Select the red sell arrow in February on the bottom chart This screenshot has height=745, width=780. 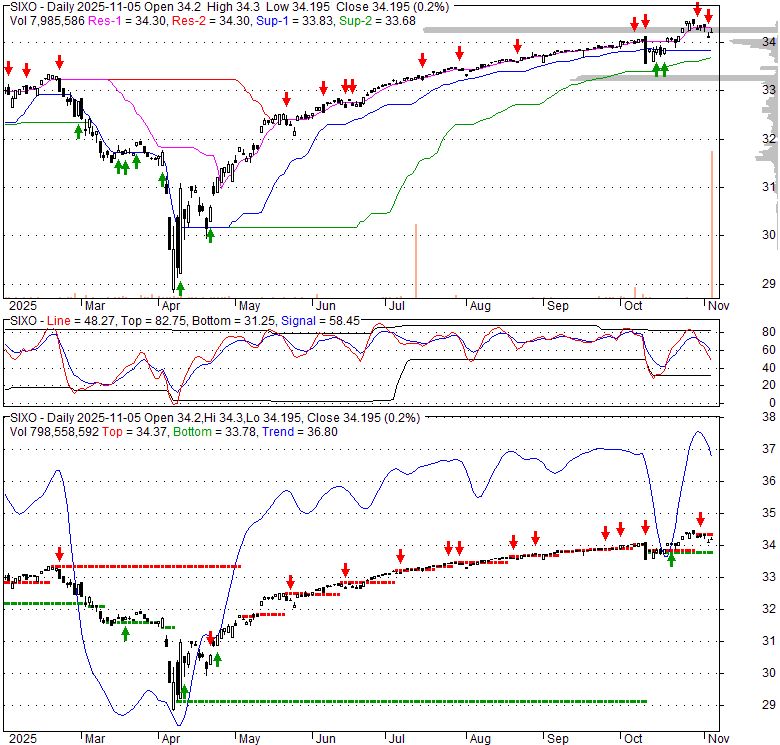59,553
